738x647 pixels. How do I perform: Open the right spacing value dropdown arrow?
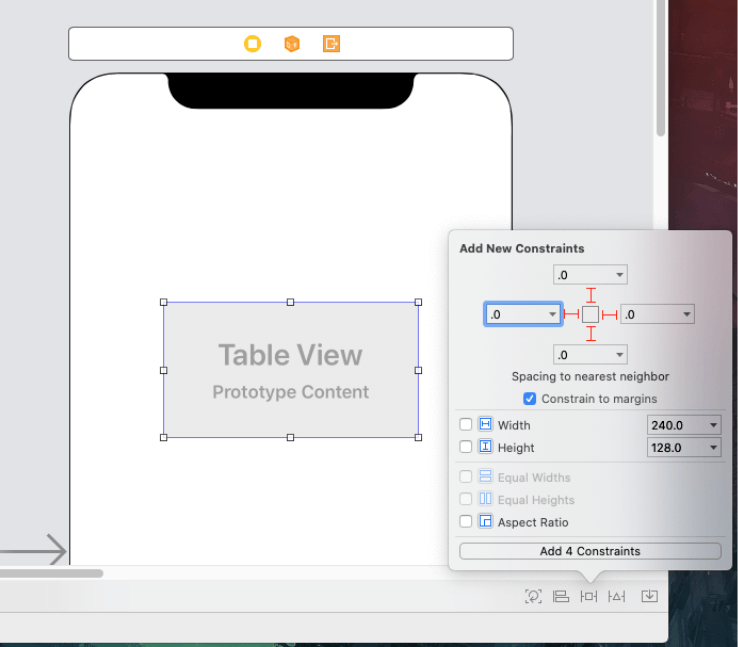tap(687, 314)
